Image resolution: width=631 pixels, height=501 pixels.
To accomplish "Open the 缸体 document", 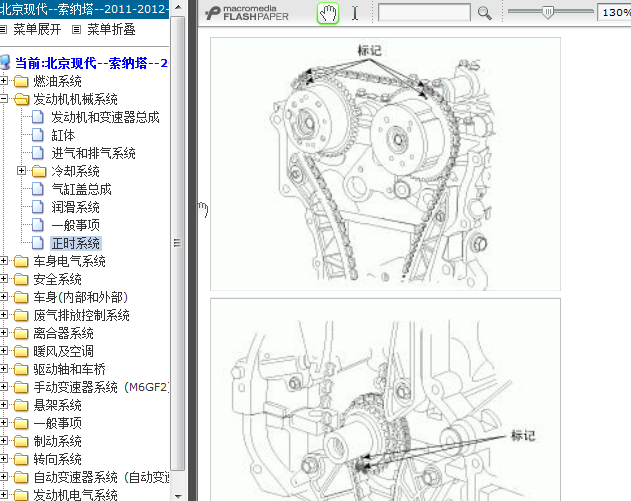I will pyautogui.click(x=63, y=135).
